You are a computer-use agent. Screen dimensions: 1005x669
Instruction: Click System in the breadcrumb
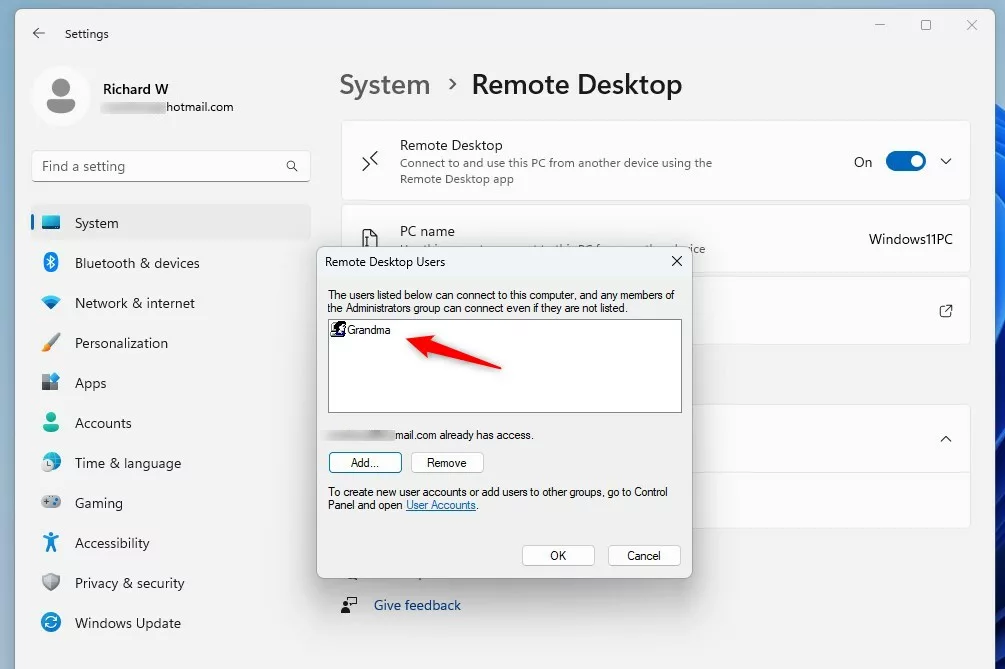click(x=385, y=85)
